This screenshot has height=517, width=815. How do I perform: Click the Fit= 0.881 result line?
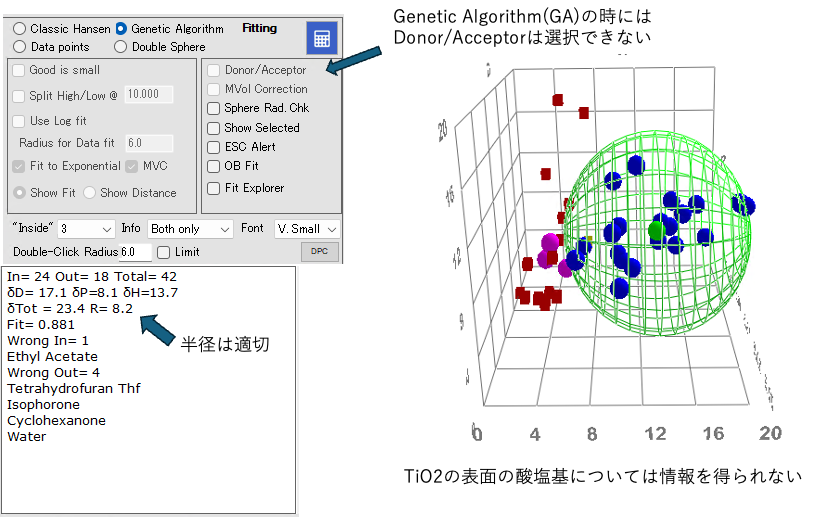pyautogui.click(x=41, y=324)
